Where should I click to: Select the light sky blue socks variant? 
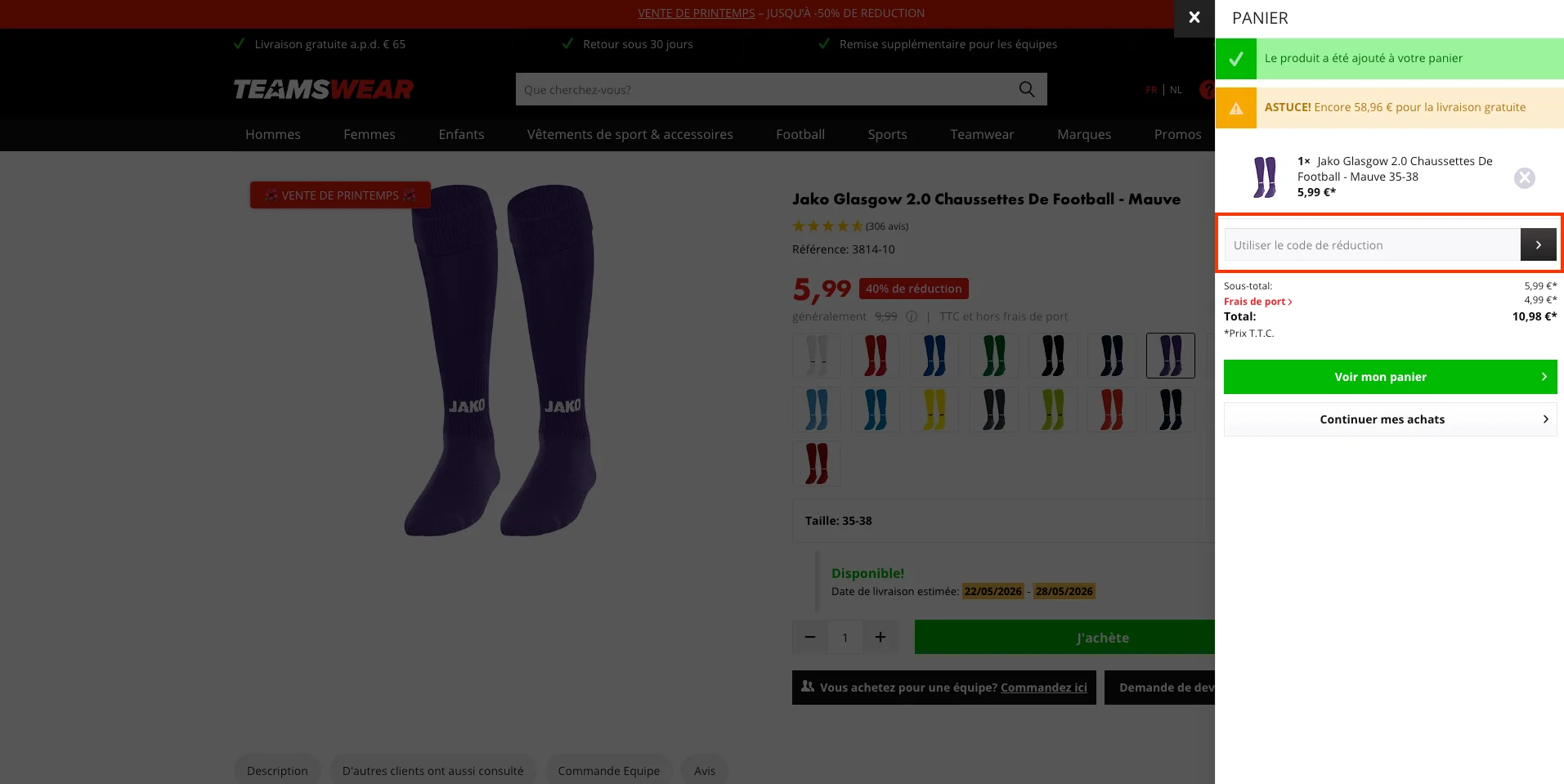(x=817, y=410)
